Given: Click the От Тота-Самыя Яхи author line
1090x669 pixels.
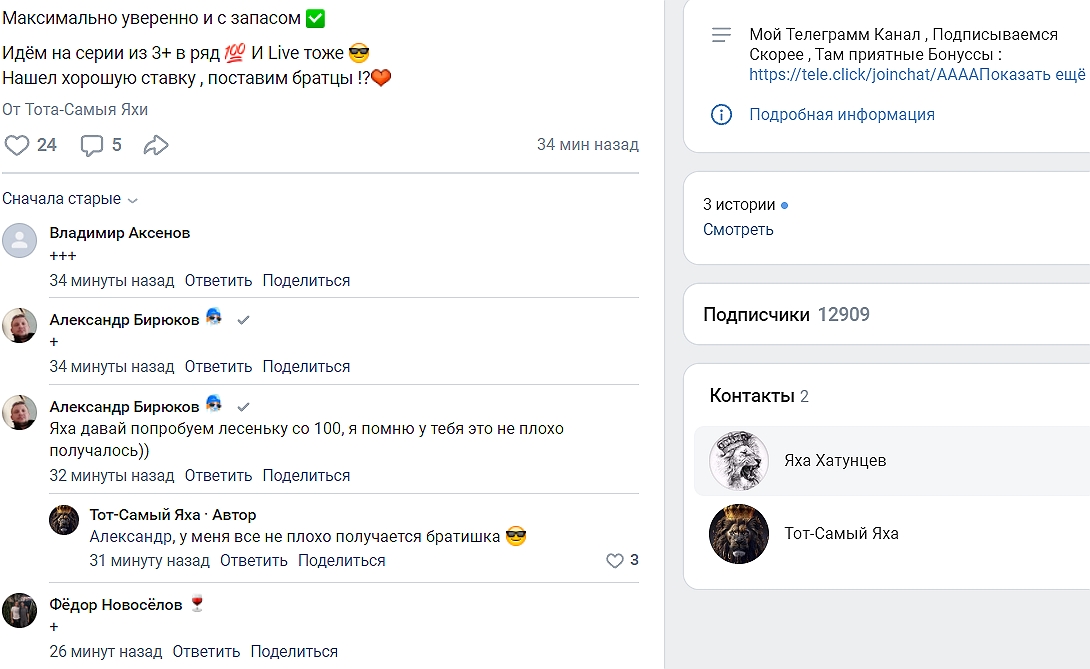Looking at the screenshot, I should (75, 109).
